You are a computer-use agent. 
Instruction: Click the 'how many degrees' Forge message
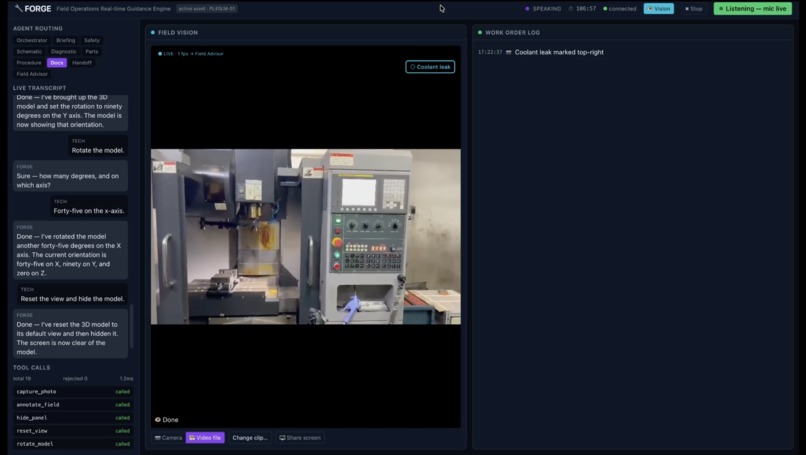70,176
